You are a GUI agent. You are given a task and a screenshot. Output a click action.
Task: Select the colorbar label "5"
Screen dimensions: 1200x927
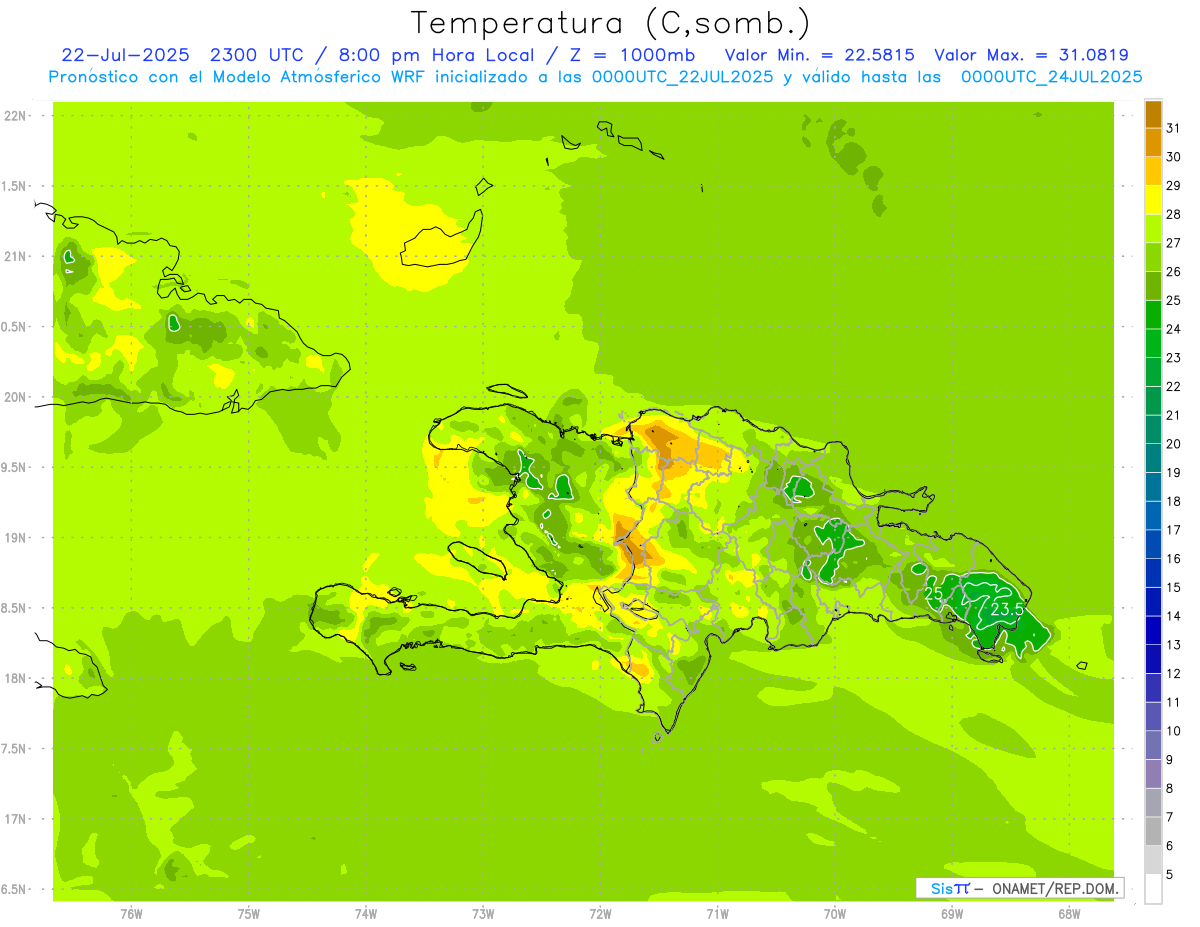pyautogui.click(x=1171, y=875)
